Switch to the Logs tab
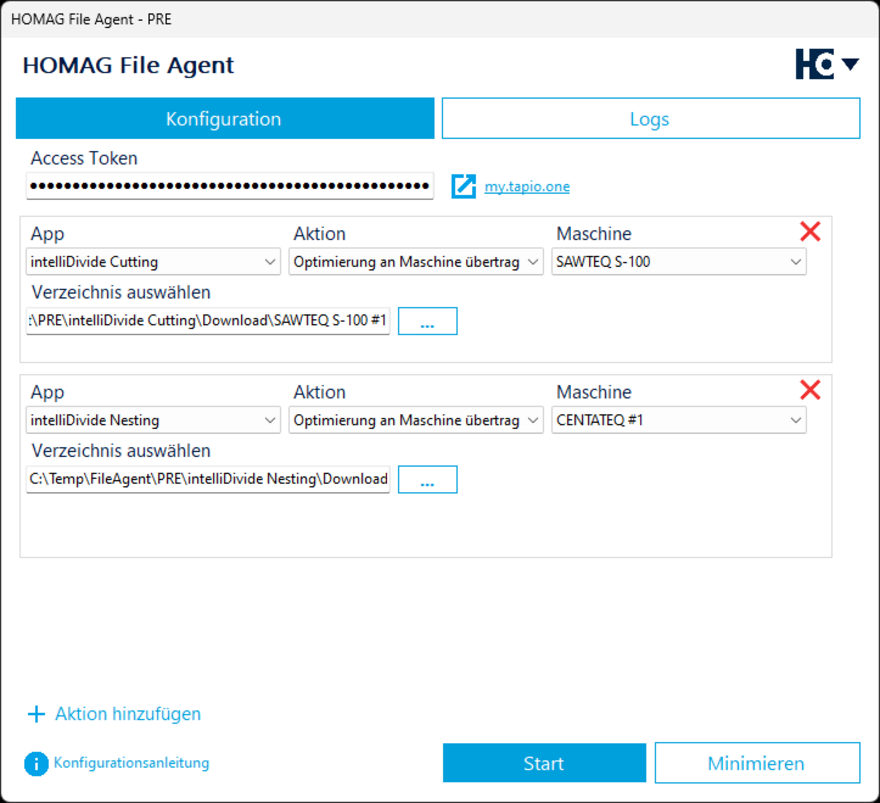Image resolution: width=880 pixels, height=803 pixels. (651, 118)
